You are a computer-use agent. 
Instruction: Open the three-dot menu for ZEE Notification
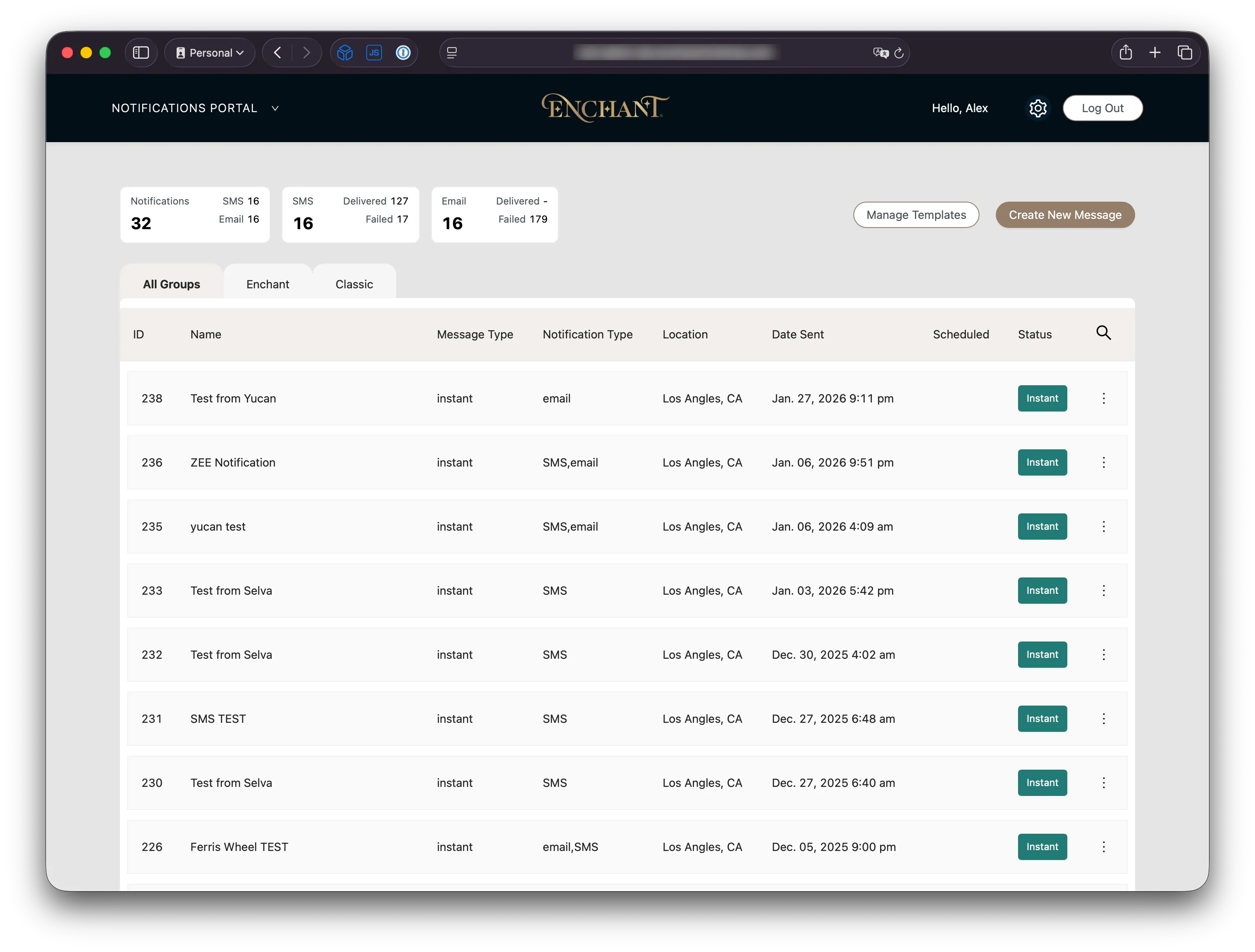1103,462
